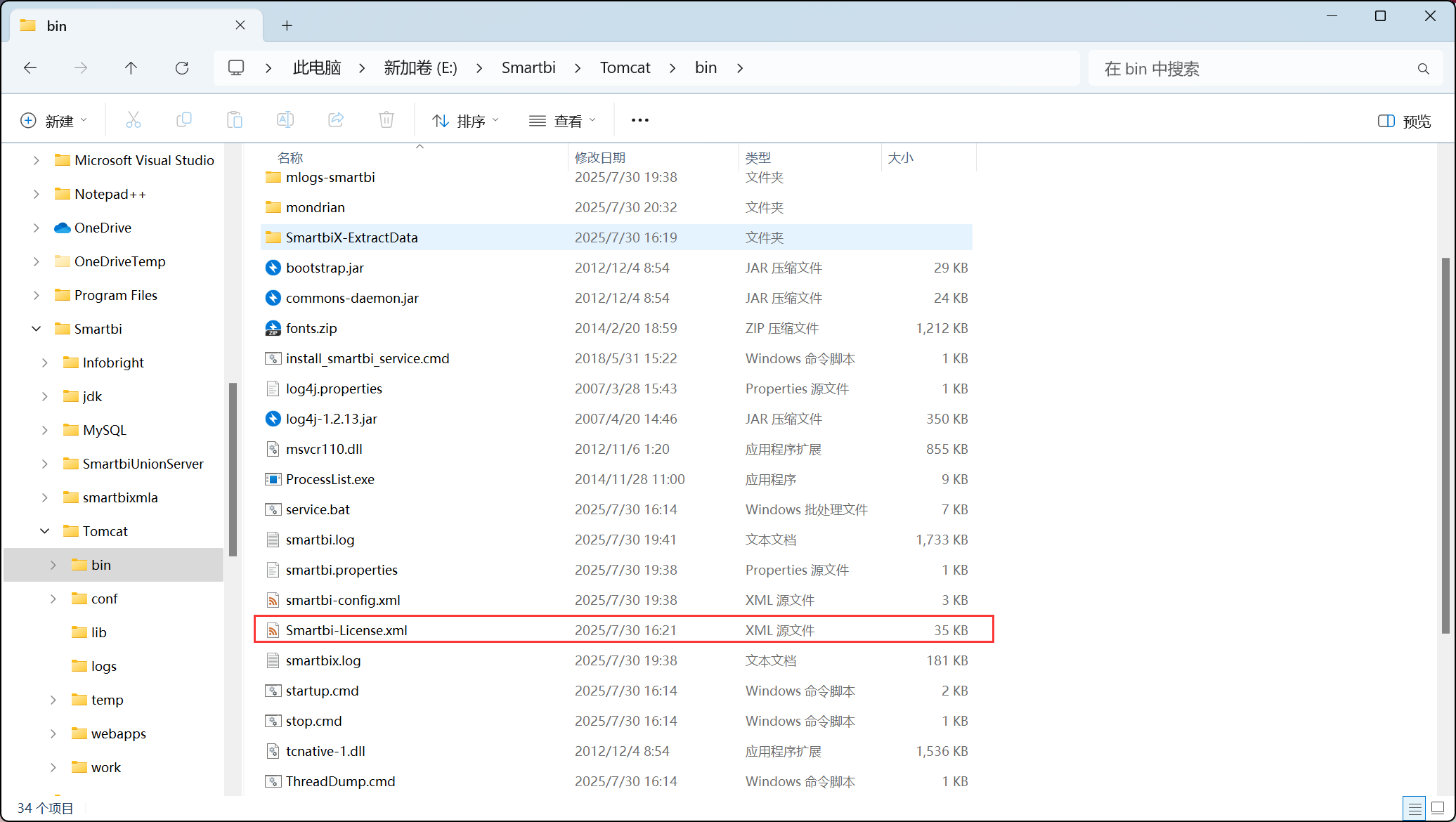Click the Copy icon in toolbar
1456x822 pixels.
[183, 120]
